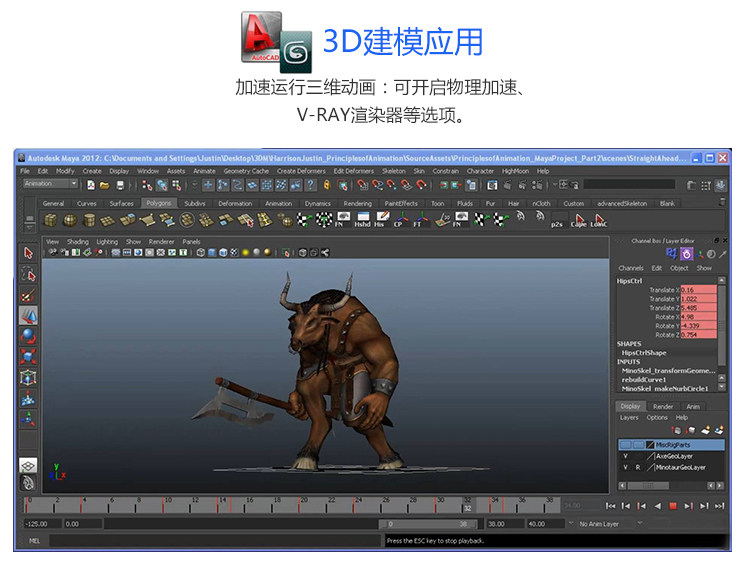Image resolution: width=750 pixels, height=571 pixels.
Task: Click the lock selection padlock icon
Action: click(x=327, y=185)
